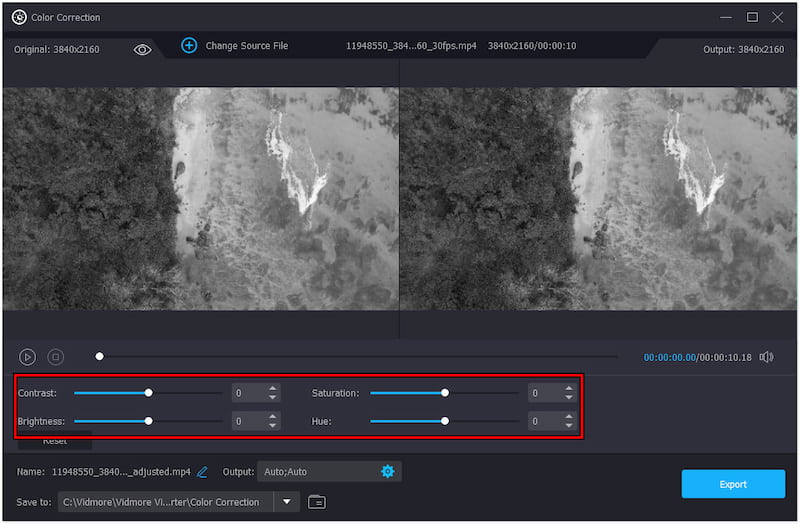The height and width of the screenshot is (524, 800).
Task: Decrease Brightness value with down arrow
Action: coord(272,426)
